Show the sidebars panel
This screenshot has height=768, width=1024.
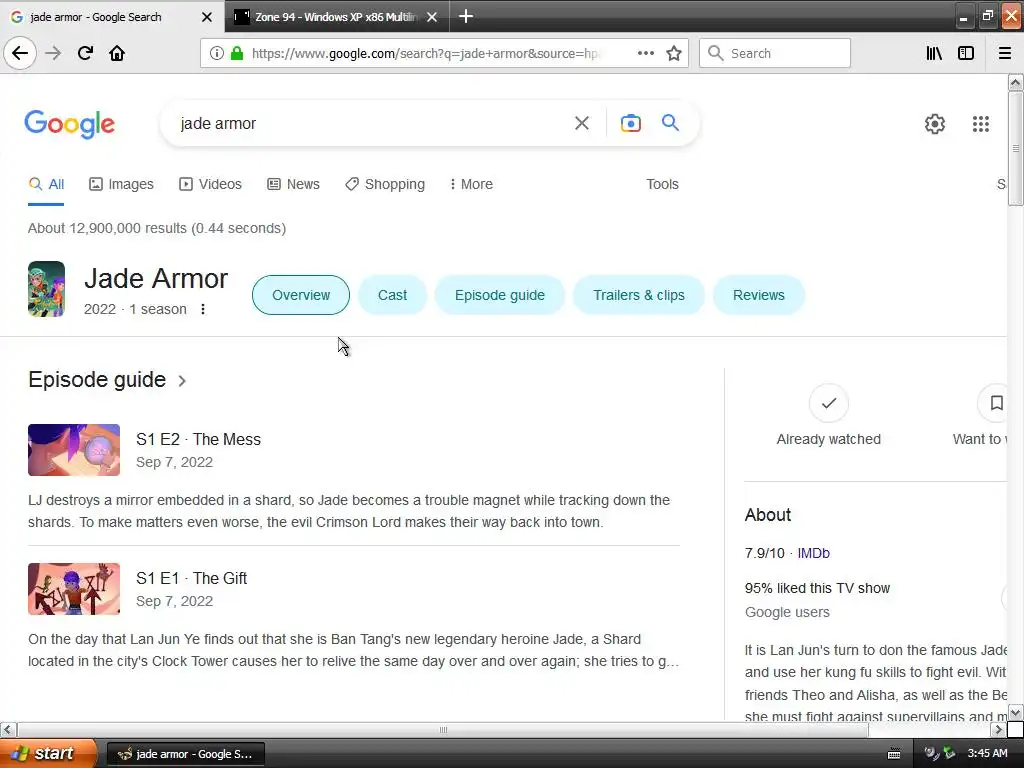(966, 53)
